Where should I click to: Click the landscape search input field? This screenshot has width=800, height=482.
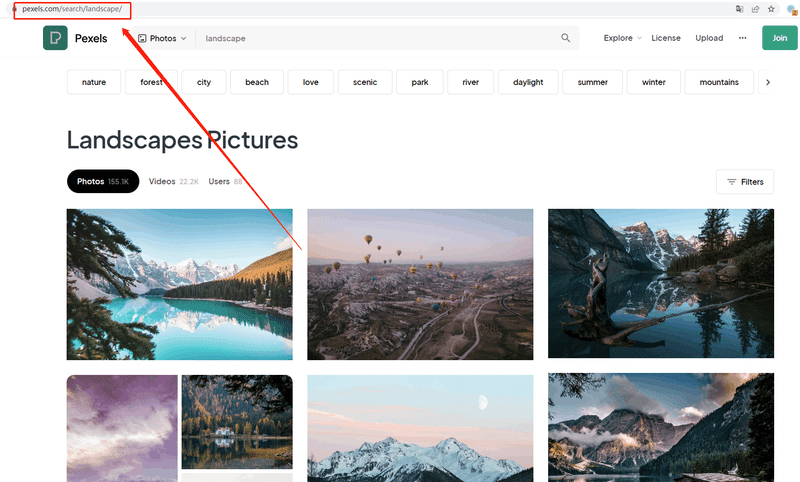378,38
